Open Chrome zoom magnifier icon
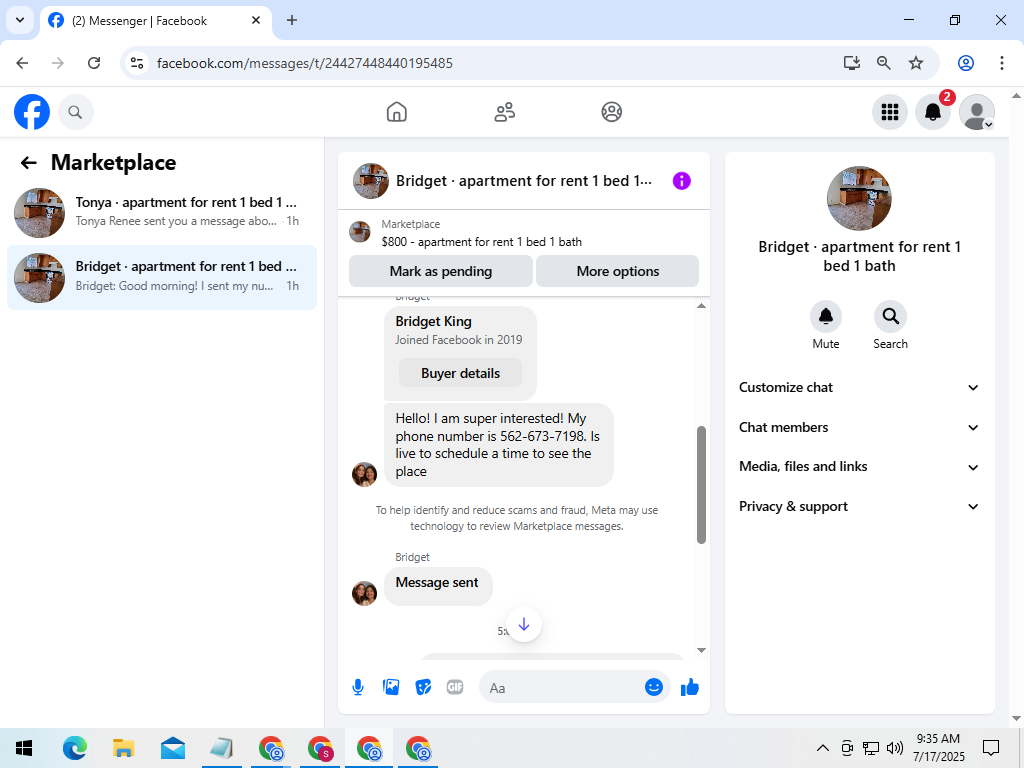The image size is (1024, 768). point(884,63)
